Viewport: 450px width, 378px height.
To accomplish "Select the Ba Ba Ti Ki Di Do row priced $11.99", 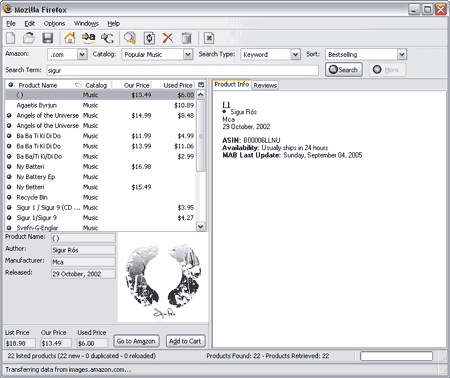I will 101,136.
